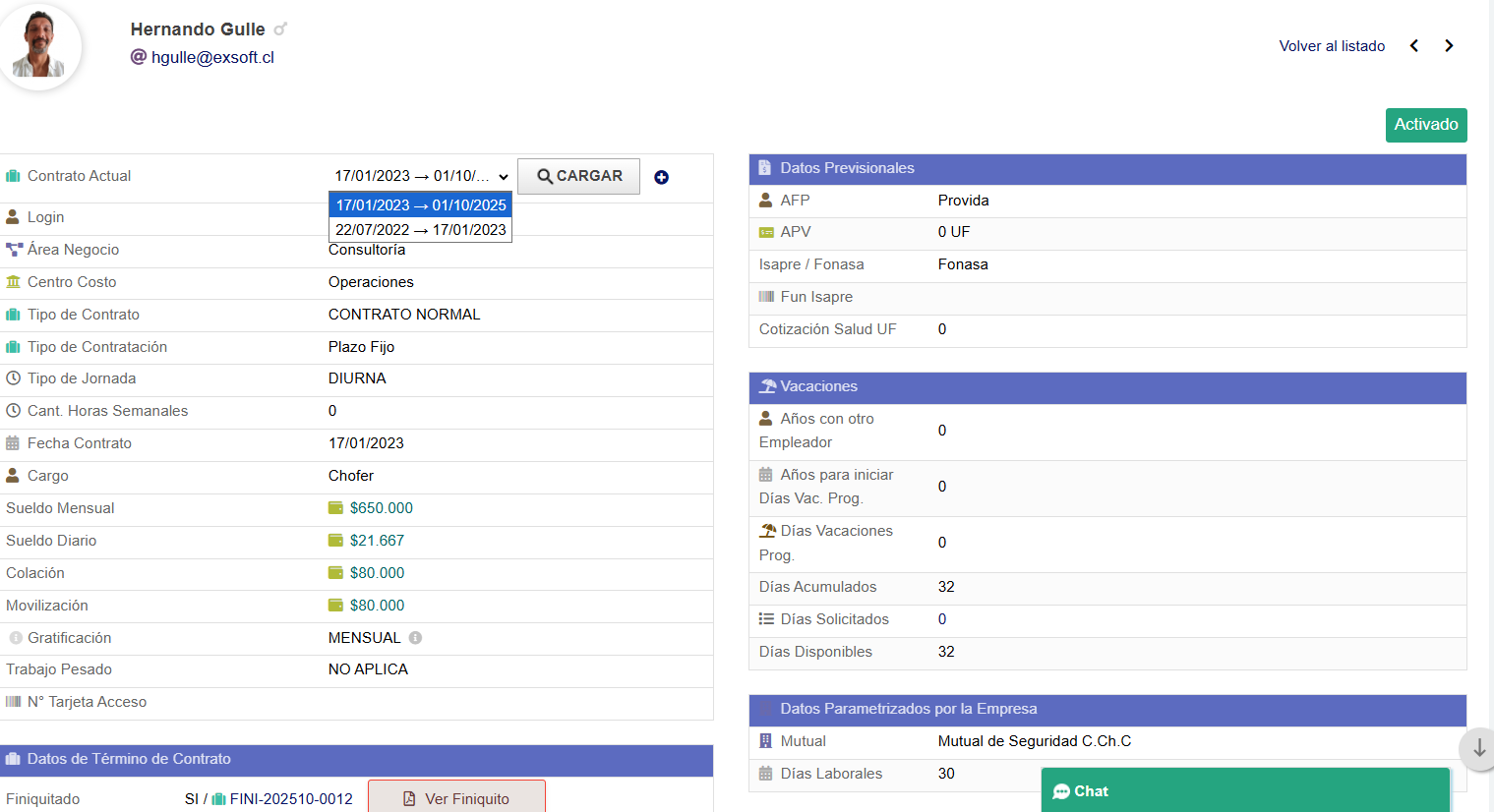The height and width of the screenshot is (812, 1494).
Task: Open the Ver Finiquito document
Action: pyautogui.click(x=456, y=798)
